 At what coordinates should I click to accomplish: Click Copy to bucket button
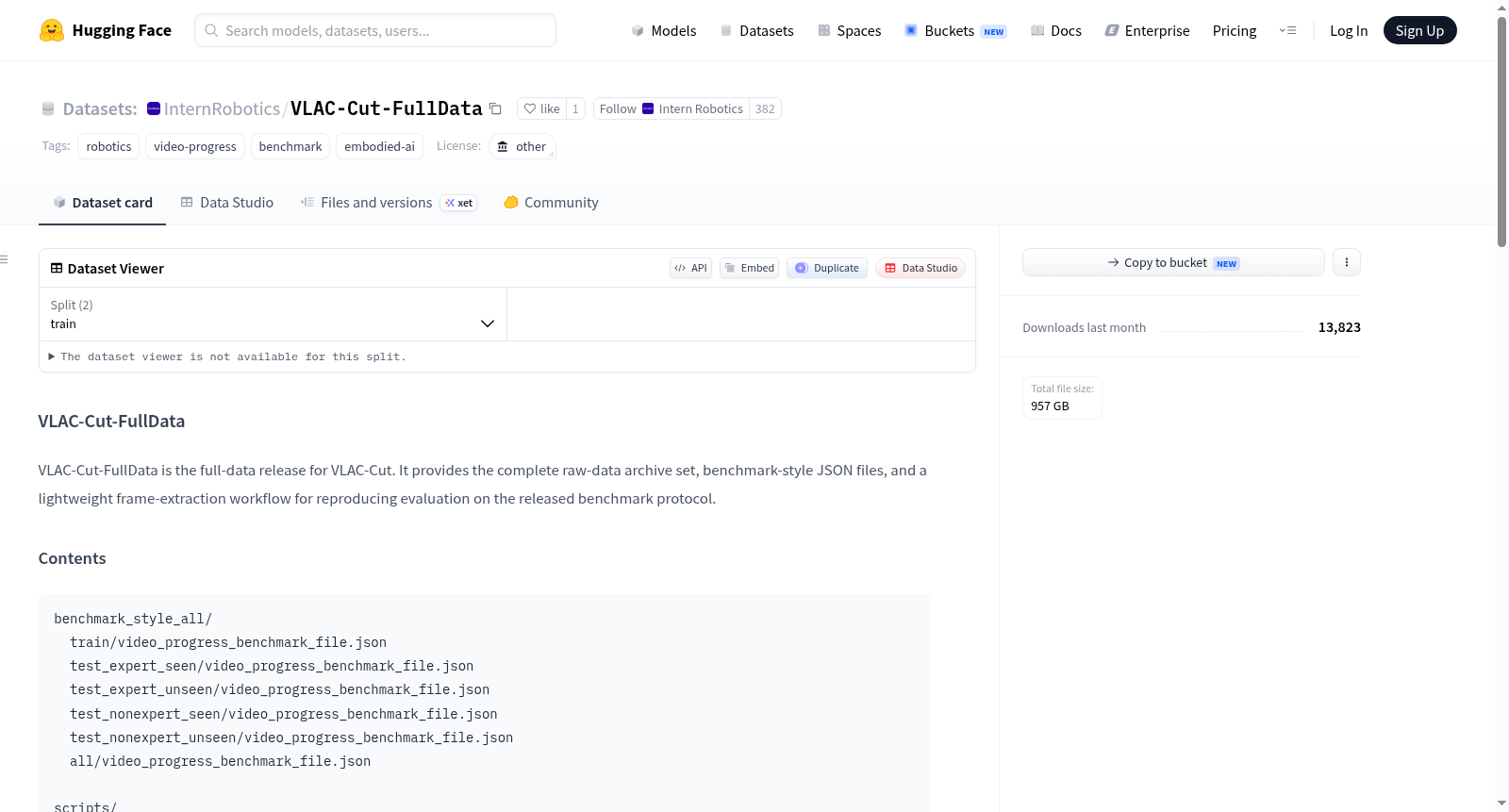pos(1173,262)
